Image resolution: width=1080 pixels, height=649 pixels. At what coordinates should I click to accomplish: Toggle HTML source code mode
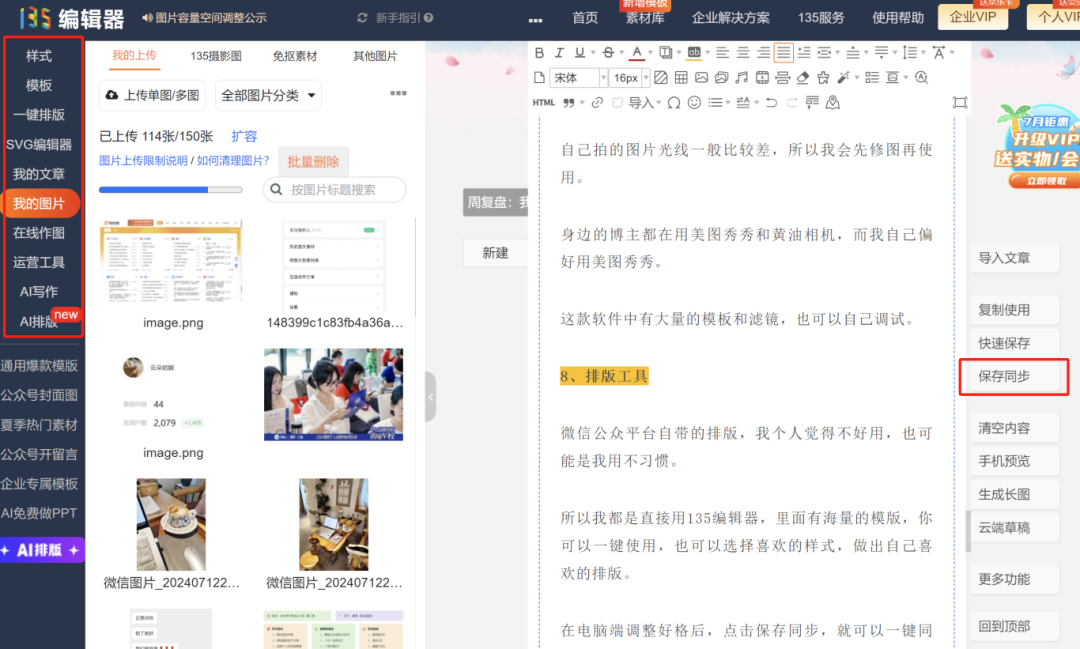click(x=543, y=102)
